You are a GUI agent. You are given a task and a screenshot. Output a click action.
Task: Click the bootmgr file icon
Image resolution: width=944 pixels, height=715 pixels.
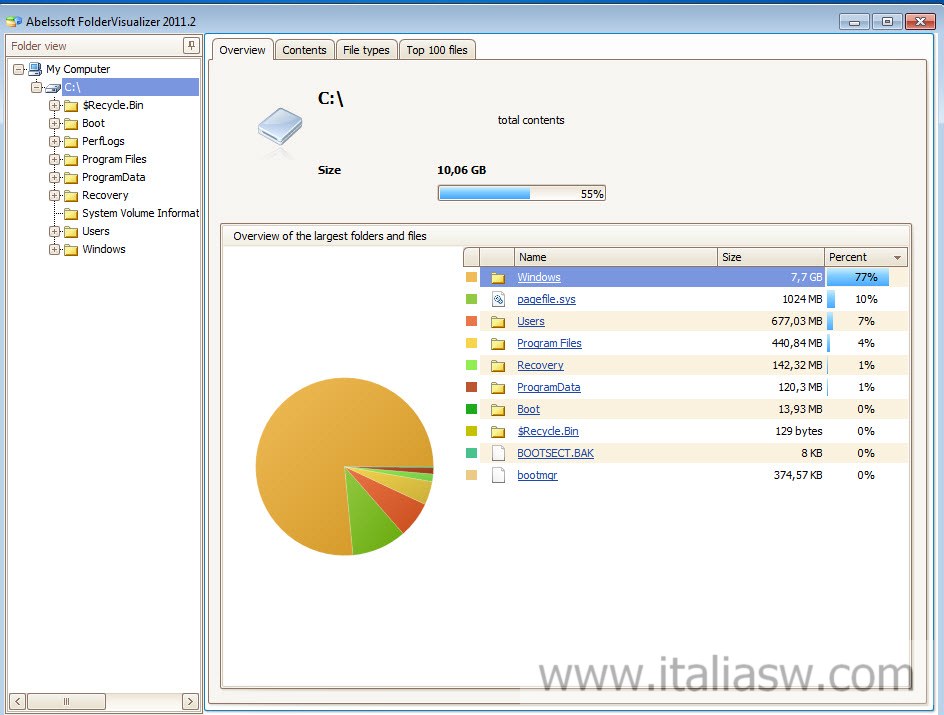(x=498, y=475)
